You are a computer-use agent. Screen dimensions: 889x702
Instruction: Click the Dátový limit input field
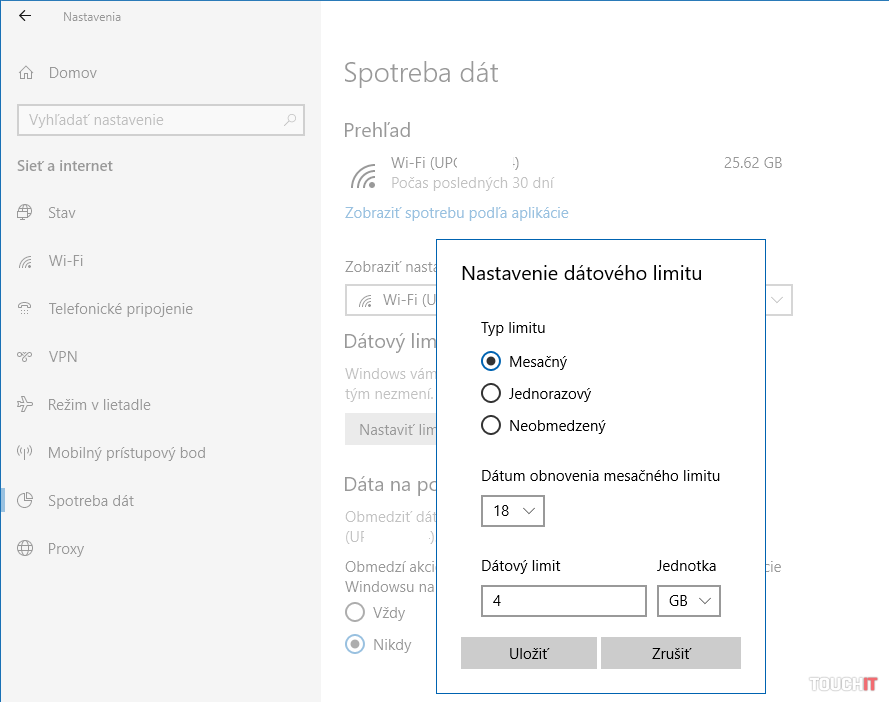tap(563, 601)
